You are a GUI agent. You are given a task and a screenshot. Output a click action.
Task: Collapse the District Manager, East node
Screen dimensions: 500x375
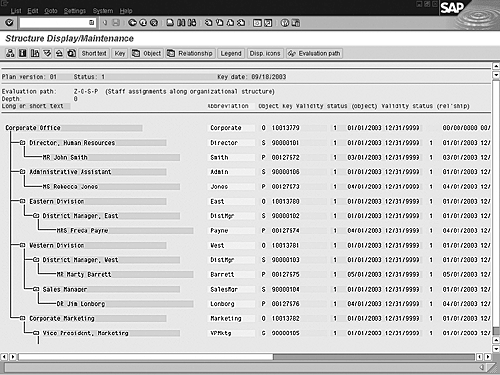pyautogui.click(x=36, y=216)
